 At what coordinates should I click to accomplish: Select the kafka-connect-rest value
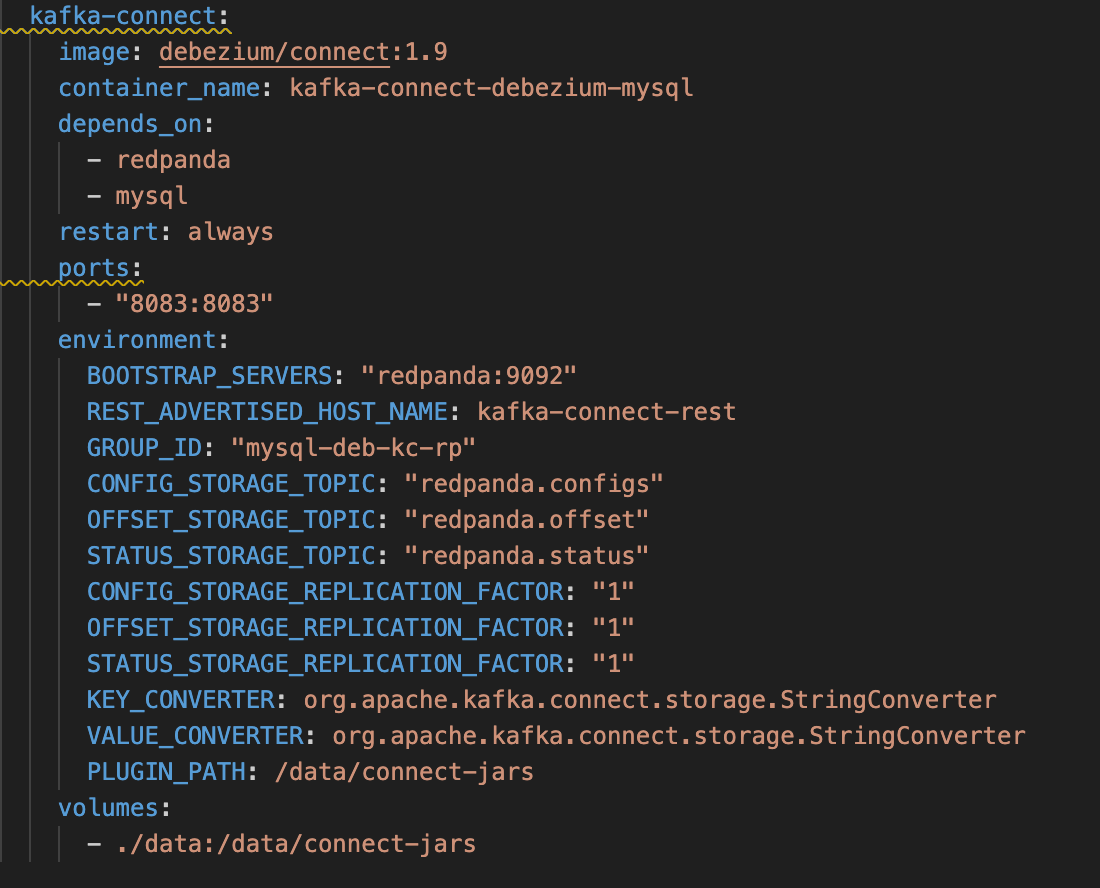607,411
